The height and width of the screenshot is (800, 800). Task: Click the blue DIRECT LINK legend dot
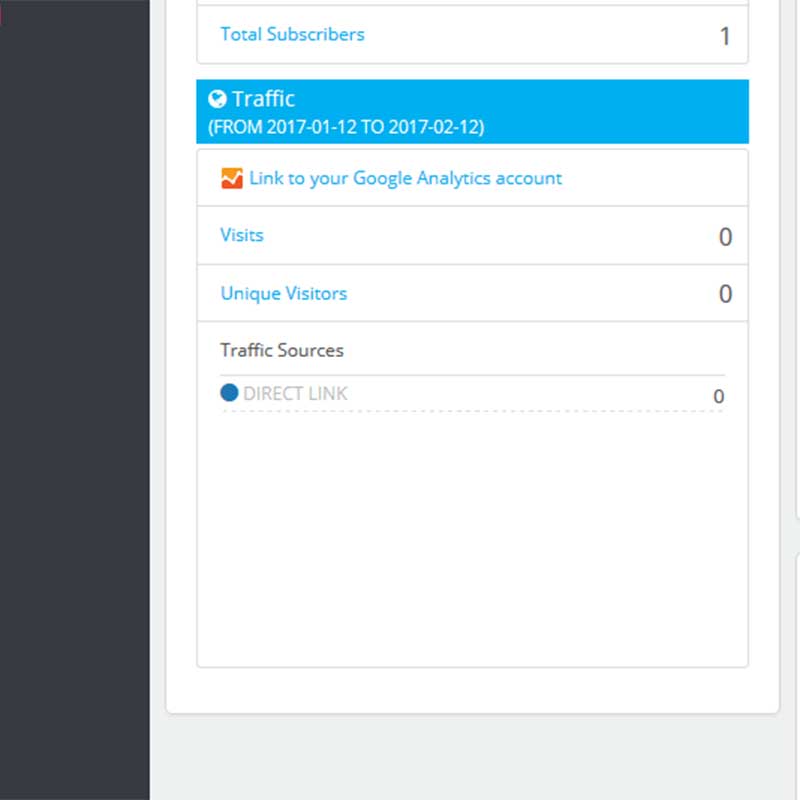pos(229,393)
